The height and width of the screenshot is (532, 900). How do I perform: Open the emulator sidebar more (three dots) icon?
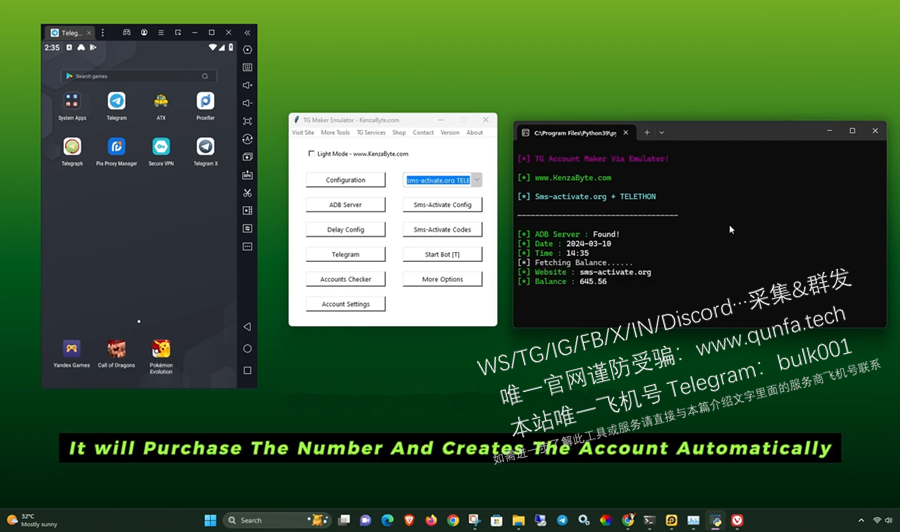click(247, 247)
